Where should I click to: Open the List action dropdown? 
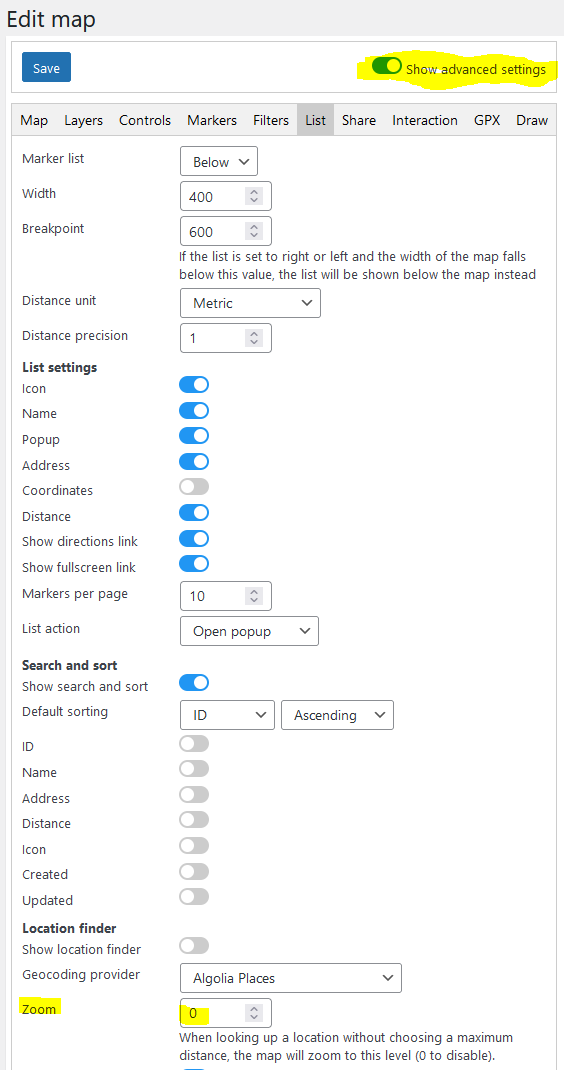(x=249, y=631)
